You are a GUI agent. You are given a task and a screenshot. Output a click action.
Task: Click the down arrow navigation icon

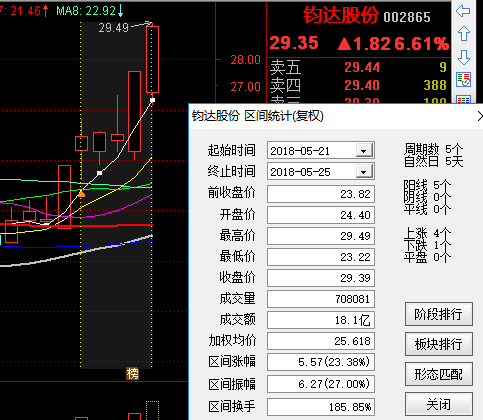[x=464, y=57]
